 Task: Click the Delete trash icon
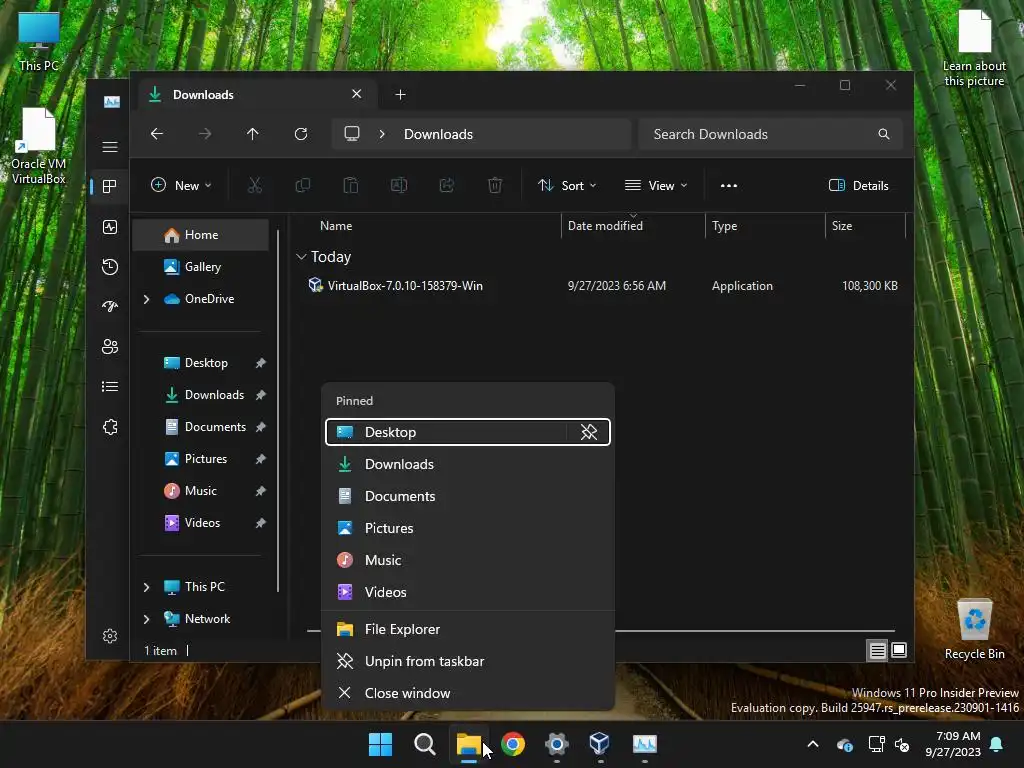[x=495, y=185]
